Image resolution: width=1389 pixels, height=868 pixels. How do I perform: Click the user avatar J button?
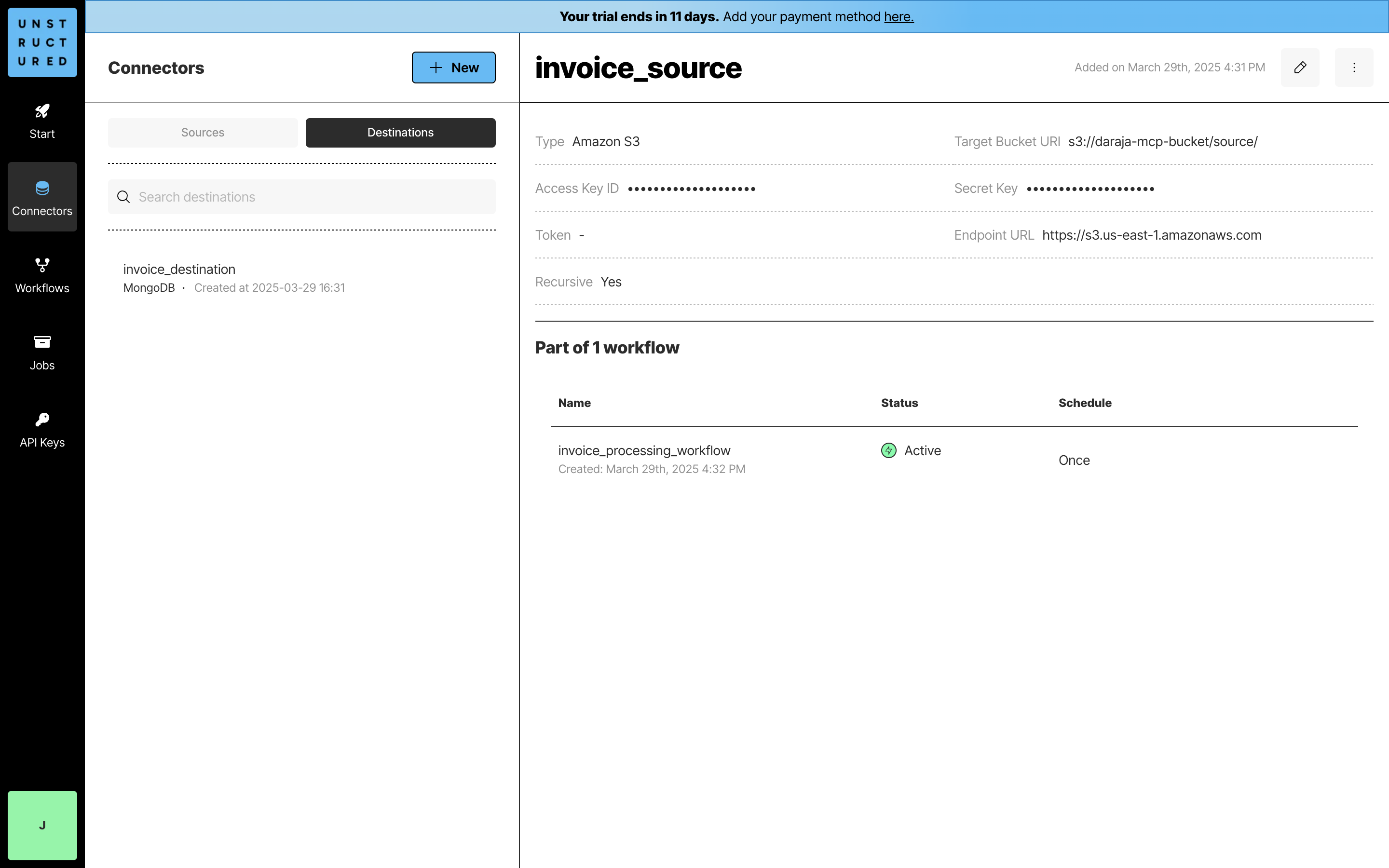42,825
